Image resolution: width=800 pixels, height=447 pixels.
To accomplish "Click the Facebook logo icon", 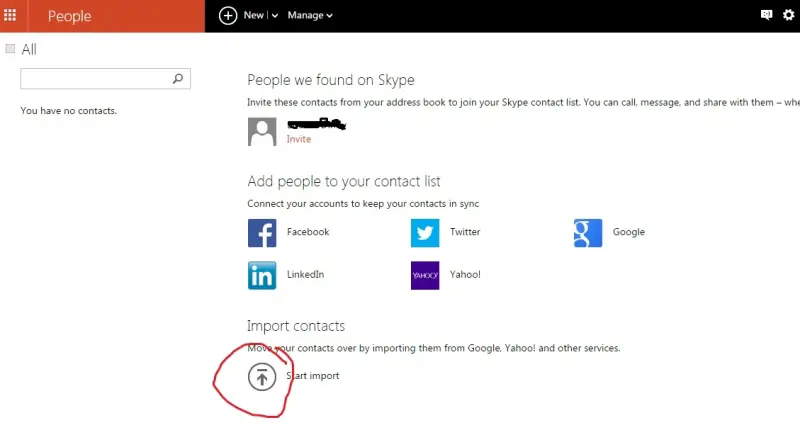I will click(262, 233).
